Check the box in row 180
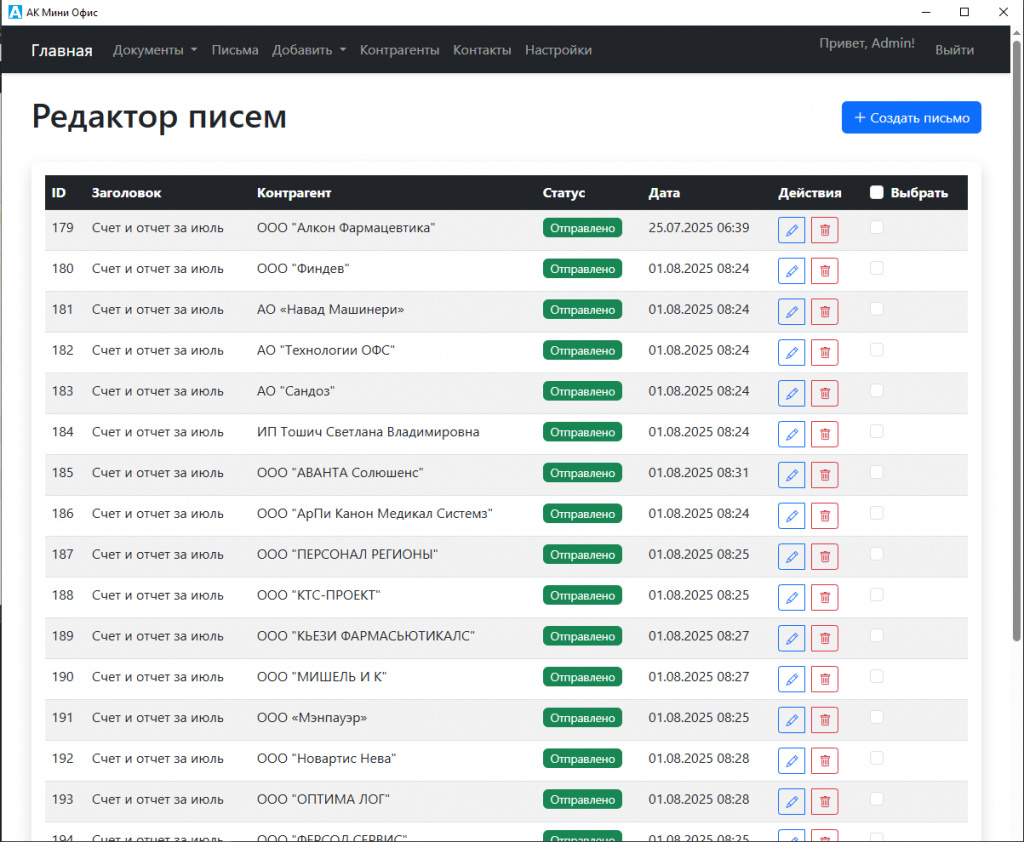Image resolution: width=1024 pixels, height=842 pixels. coord(876,268)
